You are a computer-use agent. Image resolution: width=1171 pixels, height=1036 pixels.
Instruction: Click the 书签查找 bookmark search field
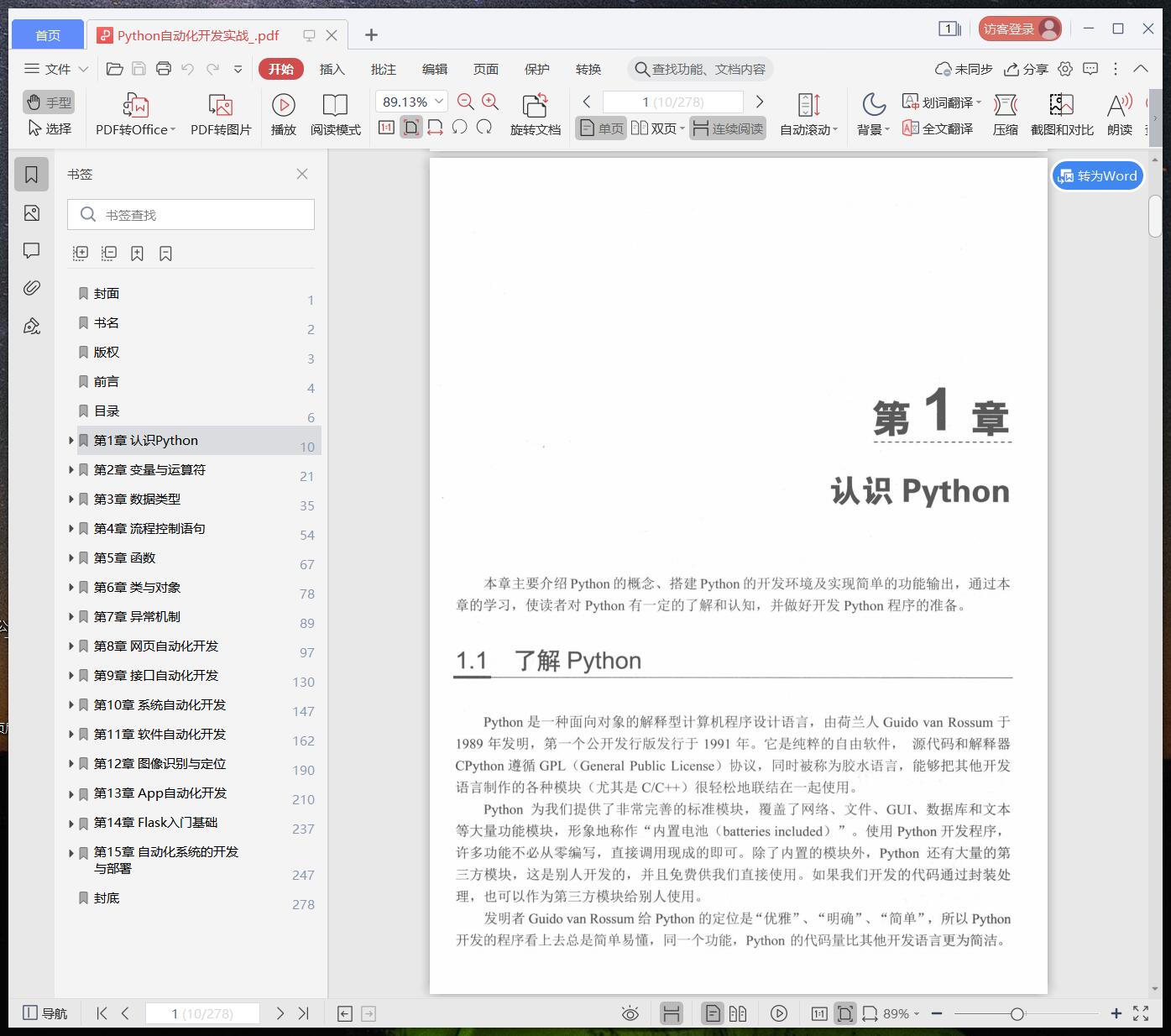(x=191, y=215)
